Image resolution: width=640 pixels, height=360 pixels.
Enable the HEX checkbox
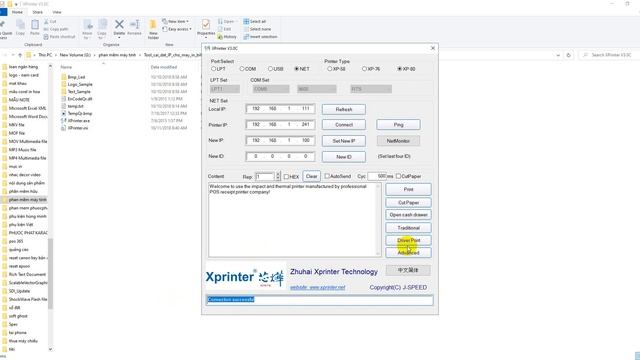[286, 177]
